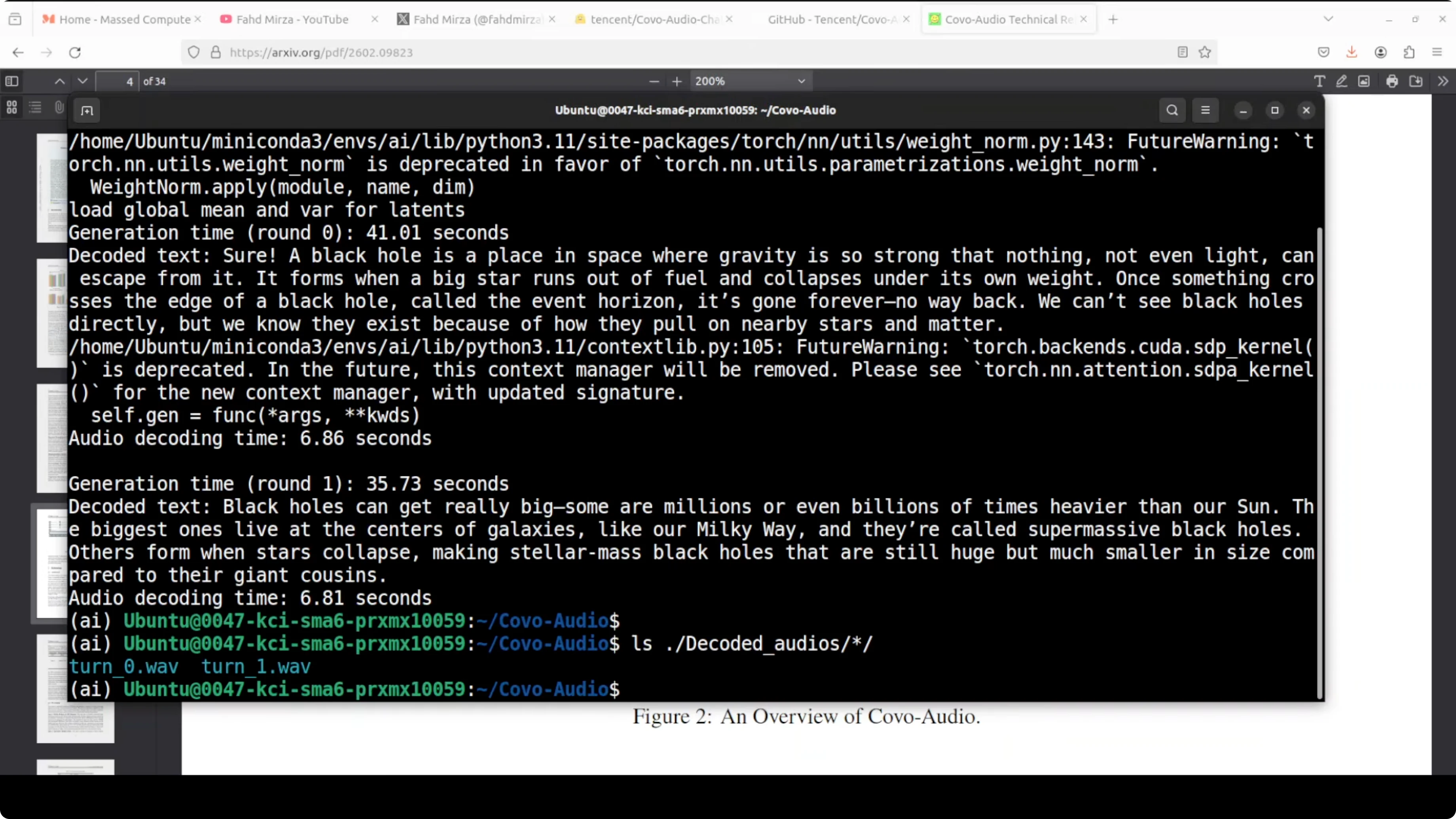1456x819 pixels.
Task: Zoom out with the minus button
Action: click(654, 82)
